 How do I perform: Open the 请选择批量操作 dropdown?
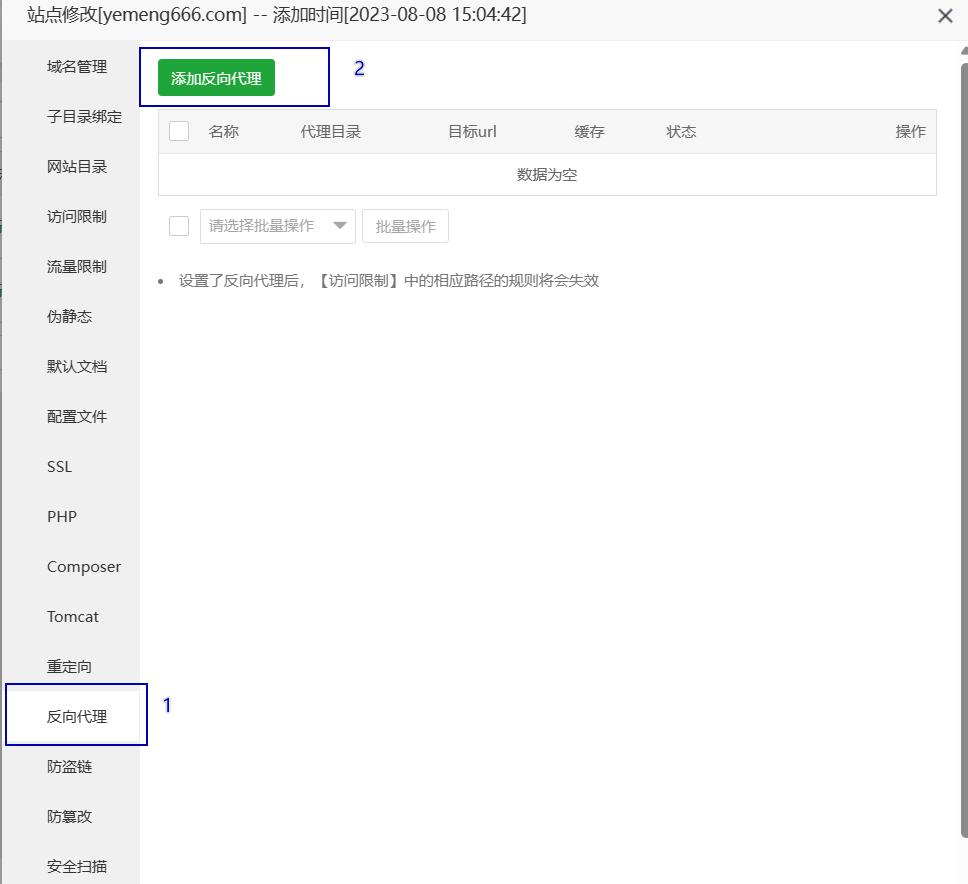(x=278, y=226)
